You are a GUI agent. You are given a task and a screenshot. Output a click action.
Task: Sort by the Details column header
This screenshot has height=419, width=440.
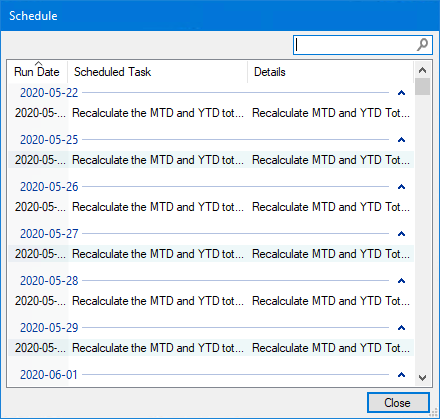tap(330, 72)
